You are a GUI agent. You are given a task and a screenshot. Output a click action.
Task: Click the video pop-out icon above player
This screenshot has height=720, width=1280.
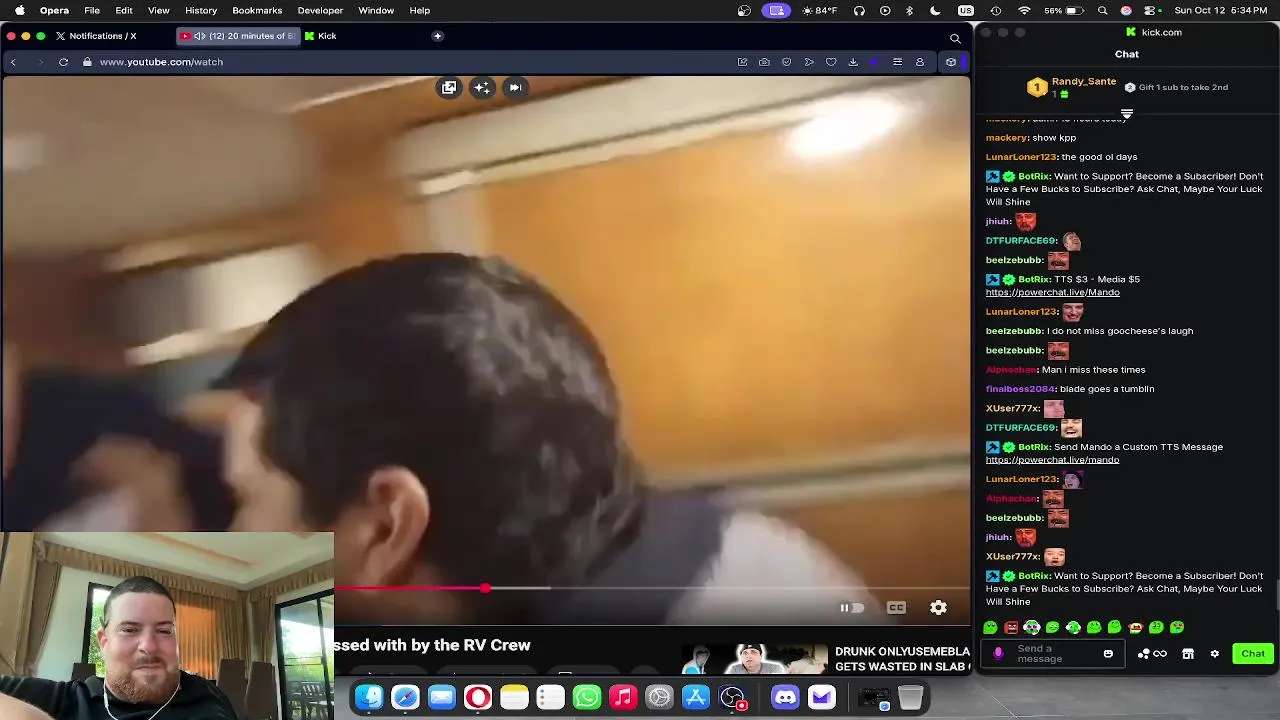coord(449,88)
